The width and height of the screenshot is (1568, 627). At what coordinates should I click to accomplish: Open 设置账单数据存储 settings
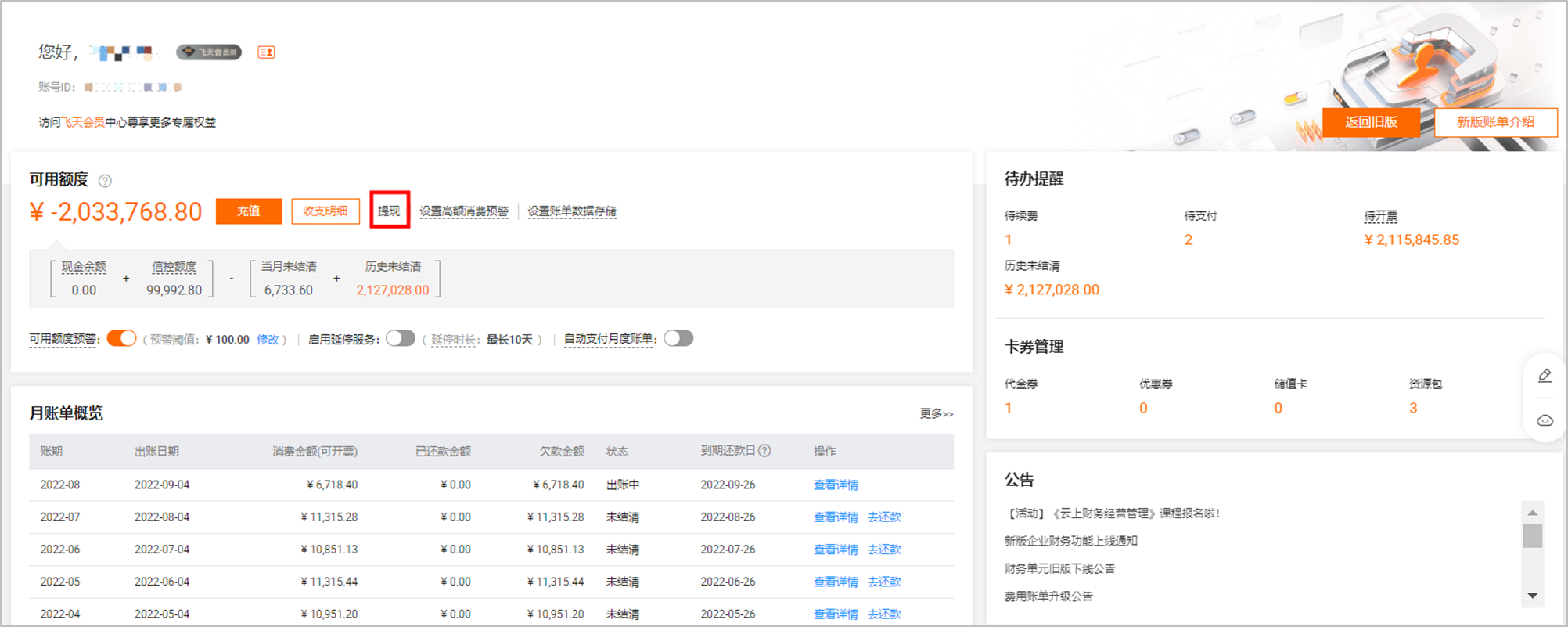572,211
